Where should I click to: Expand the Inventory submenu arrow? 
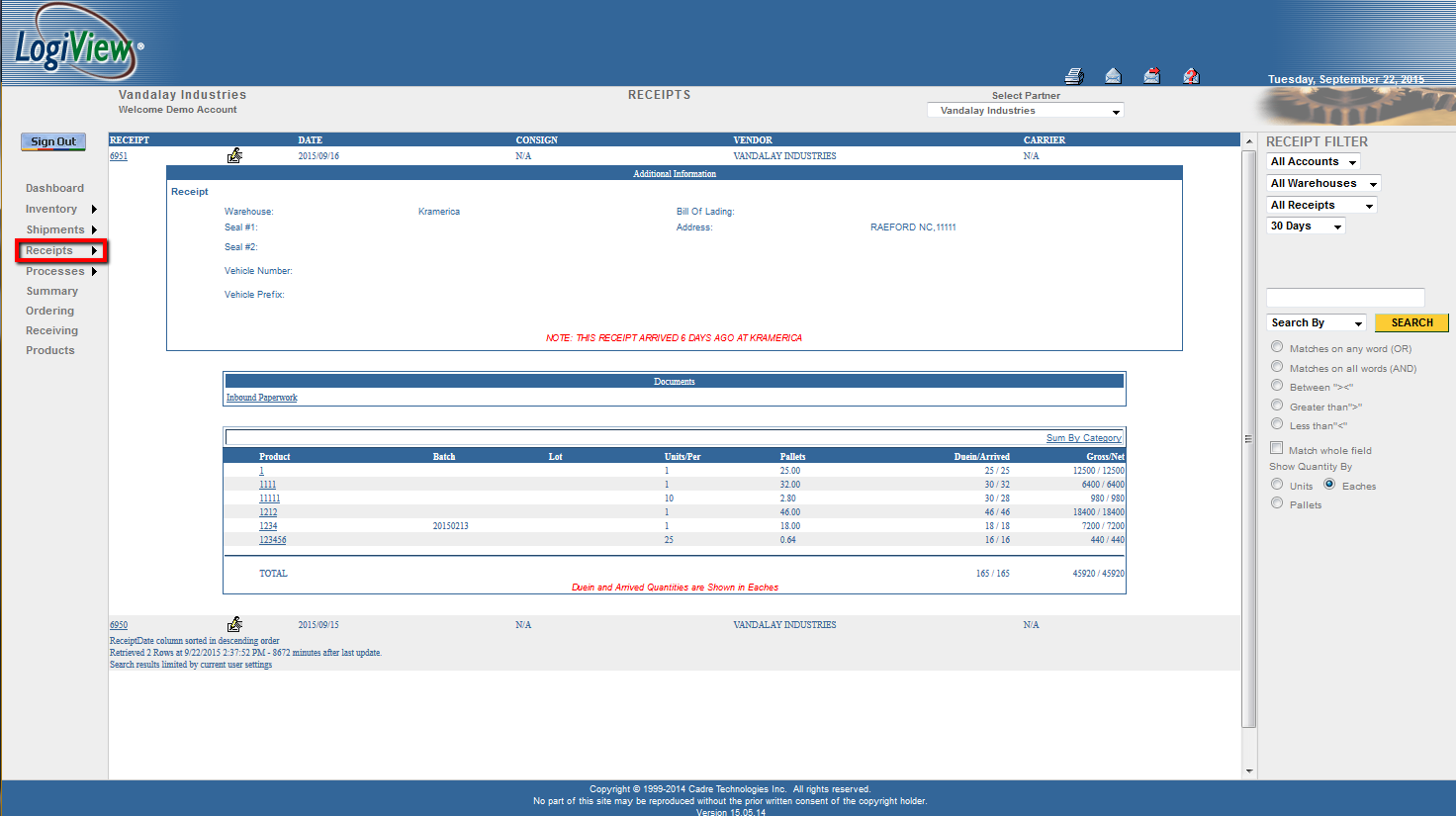tap(94, 209)
